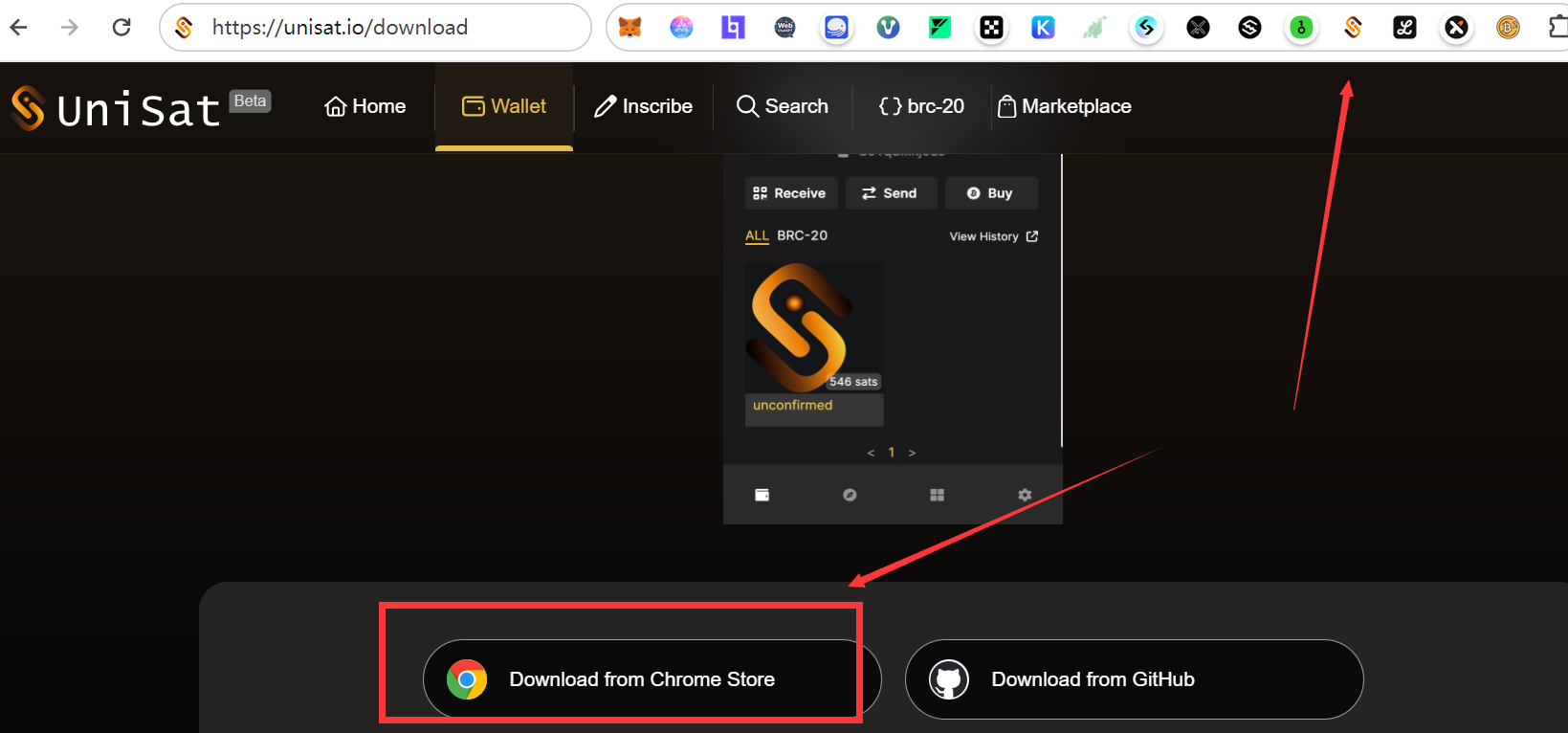This screenshot has width=1568, height=733.
Task: Click the gear settings icon in preview
Action: pyautogui.click(x=1025, y=495)
